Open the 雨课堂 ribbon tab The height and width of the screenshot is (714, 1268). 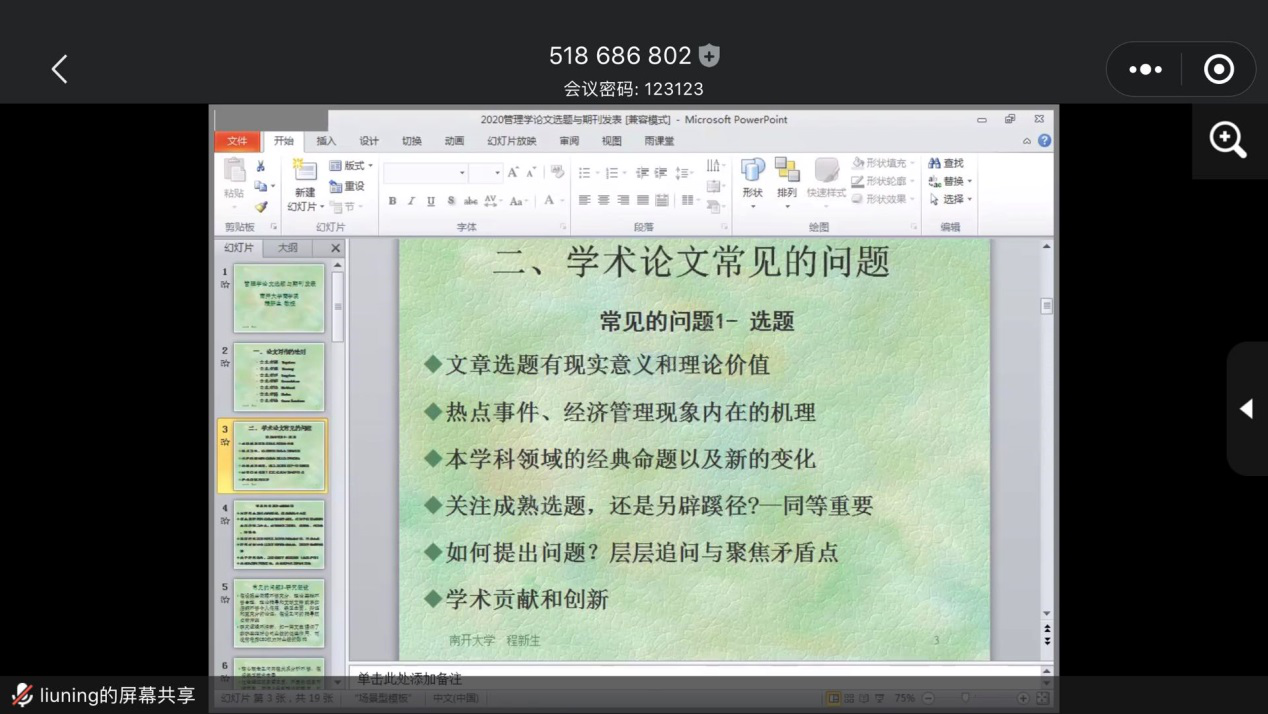tap(659, 141)
